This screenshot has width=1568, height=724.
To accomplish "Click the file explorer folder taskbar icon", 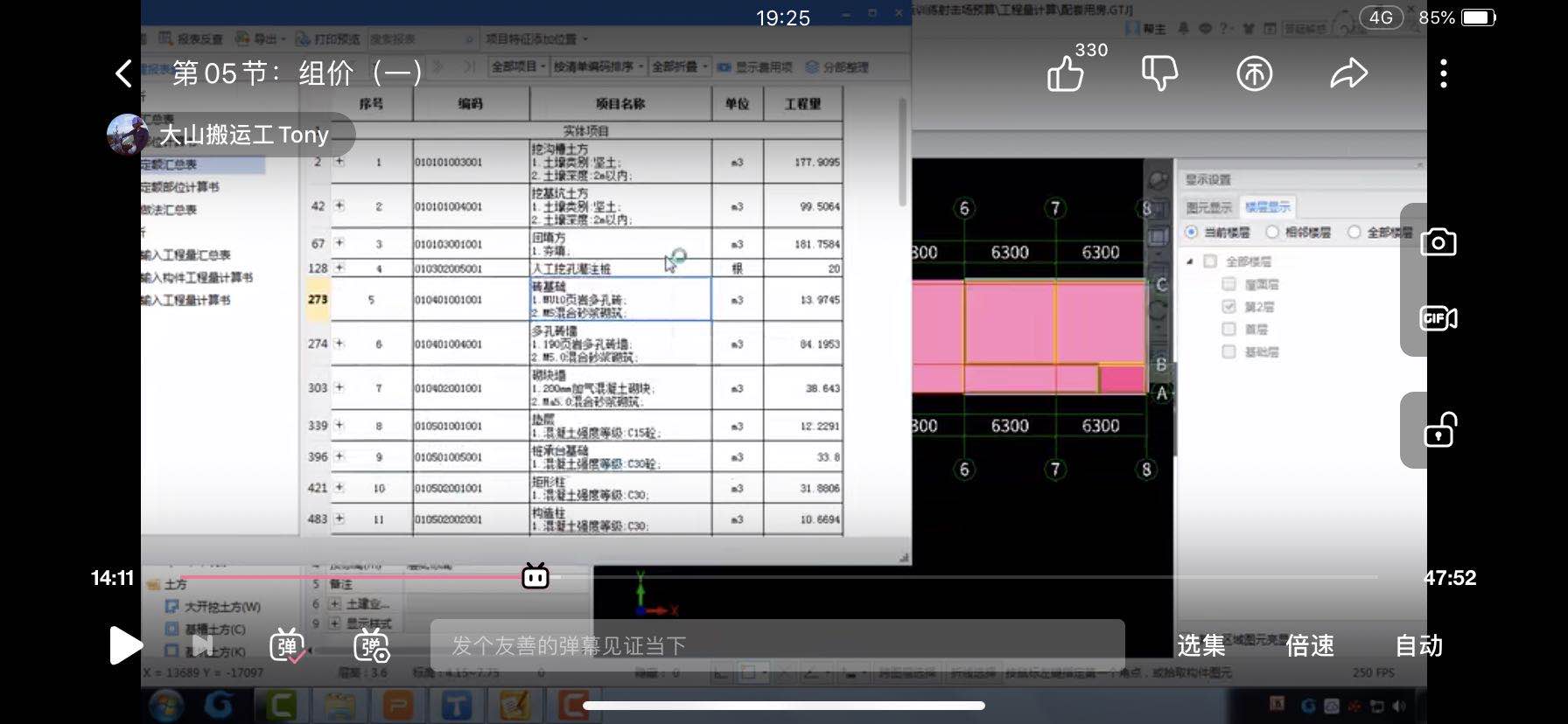I will click(339, 705).
